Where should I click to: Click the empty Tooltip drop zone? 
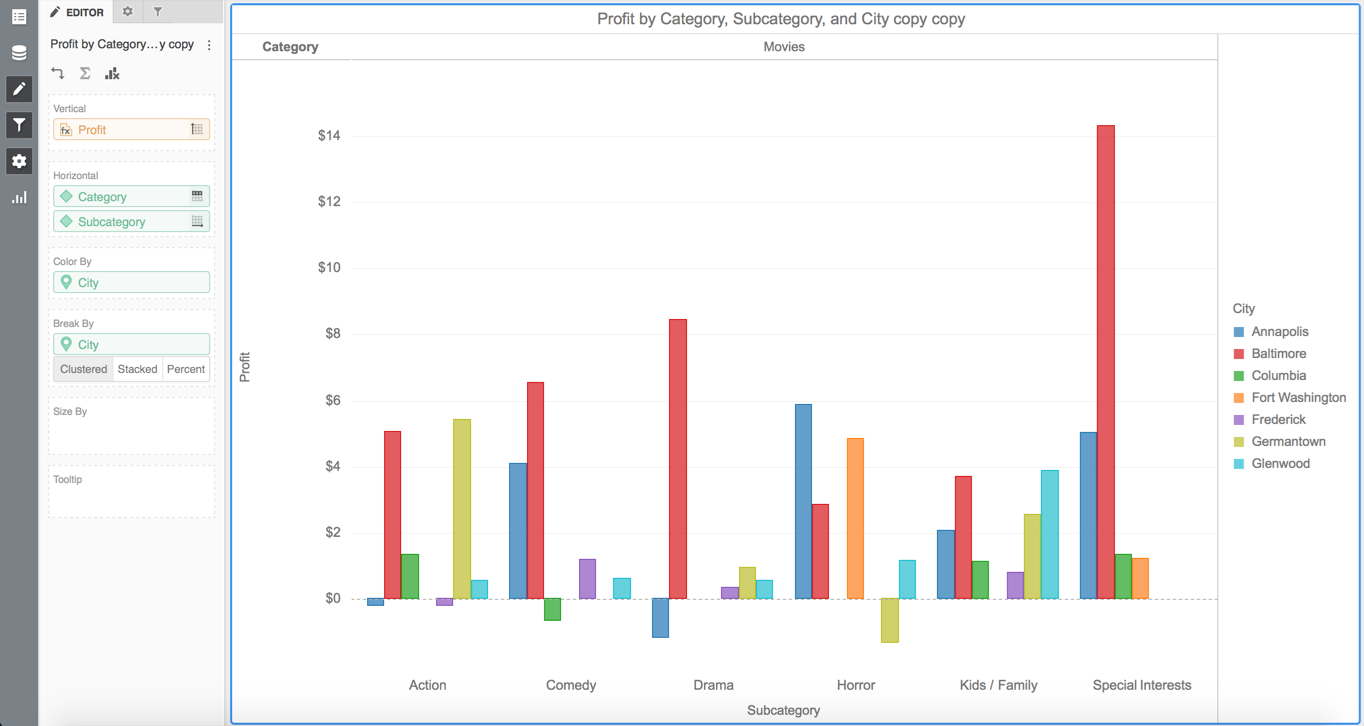(x=131, y=497)
